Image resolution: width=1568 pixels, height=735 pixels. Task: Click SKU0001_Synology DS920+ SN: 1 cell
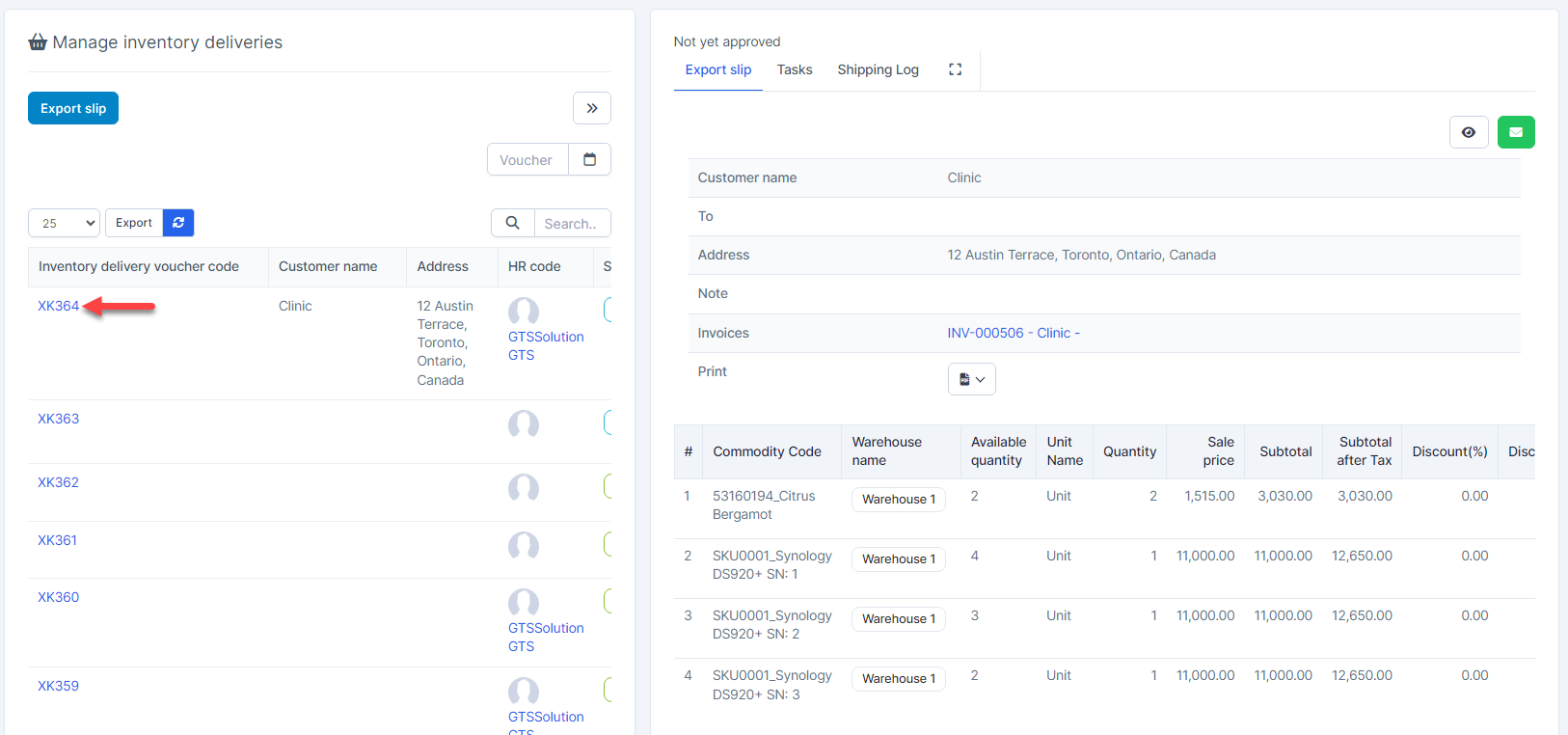coord(771,564)
